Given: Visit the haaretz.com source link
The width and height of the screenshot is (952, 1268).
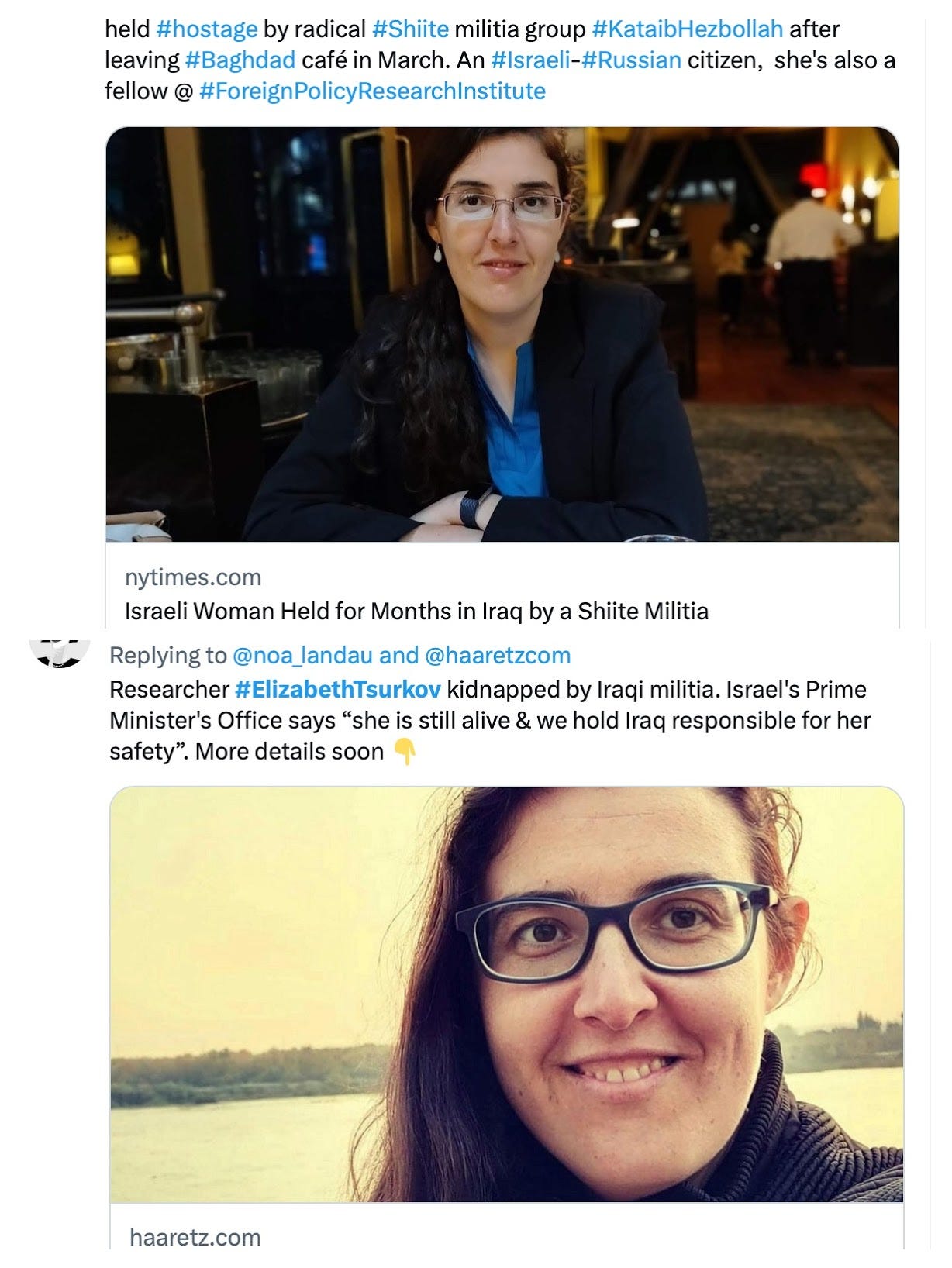Looking at the screenshot, I should pos(195,1237).
